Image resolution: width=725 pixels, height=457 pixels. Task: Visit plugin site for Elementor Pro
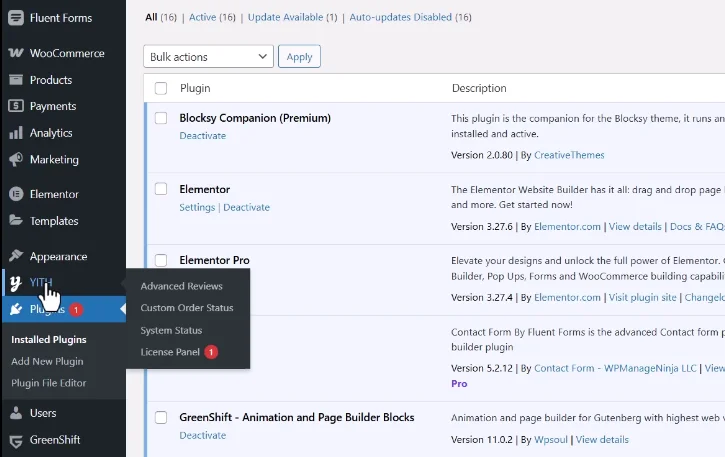tap(642, 297)
